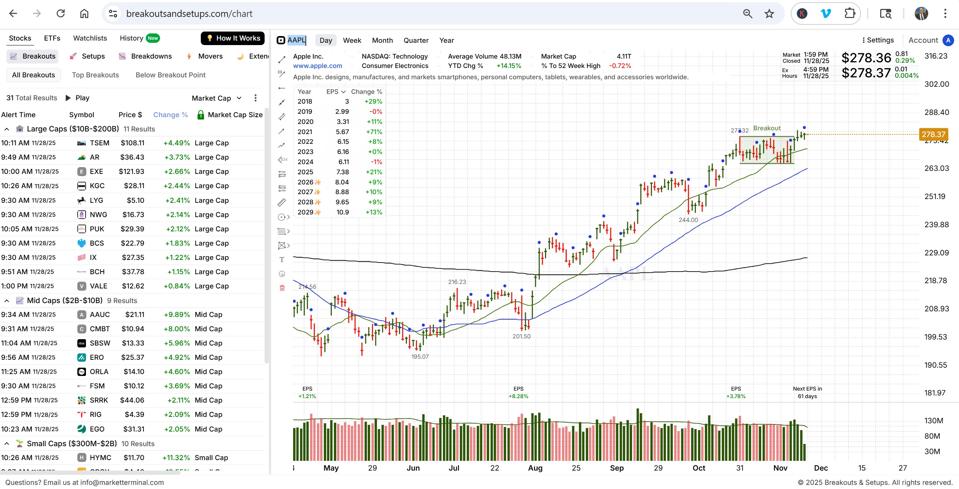Open the EPS column dropdown in the table
Viewport: 959px width, 489px height.
point(336,92)
